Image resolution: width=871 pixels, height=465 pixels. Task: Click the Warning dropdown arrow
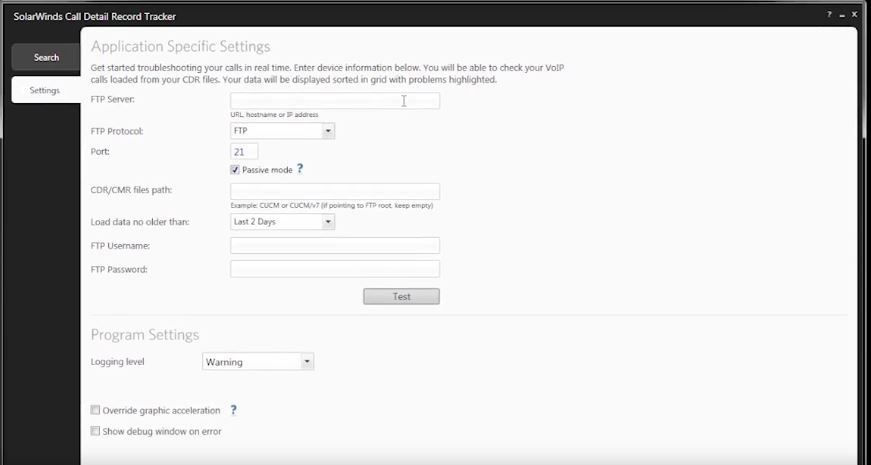[307, 362]
